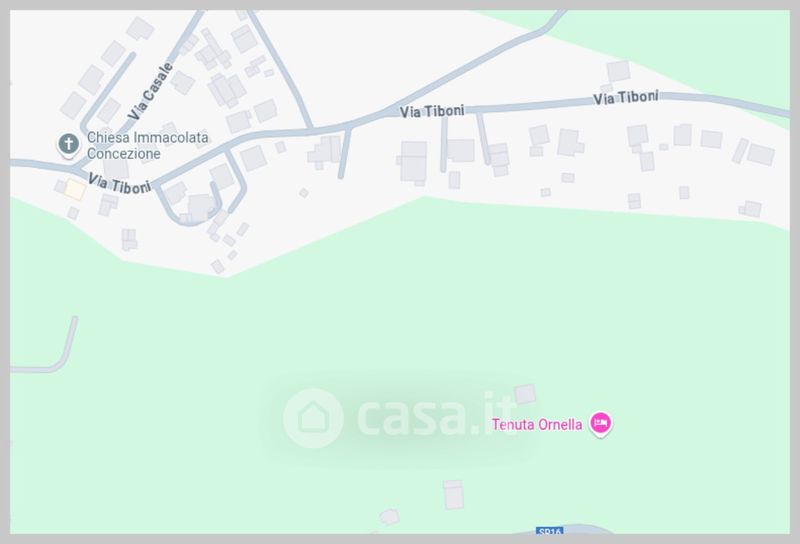Click the large building below middle Via Tiboni
The image size is (800, 544).
tap(413, 162)
